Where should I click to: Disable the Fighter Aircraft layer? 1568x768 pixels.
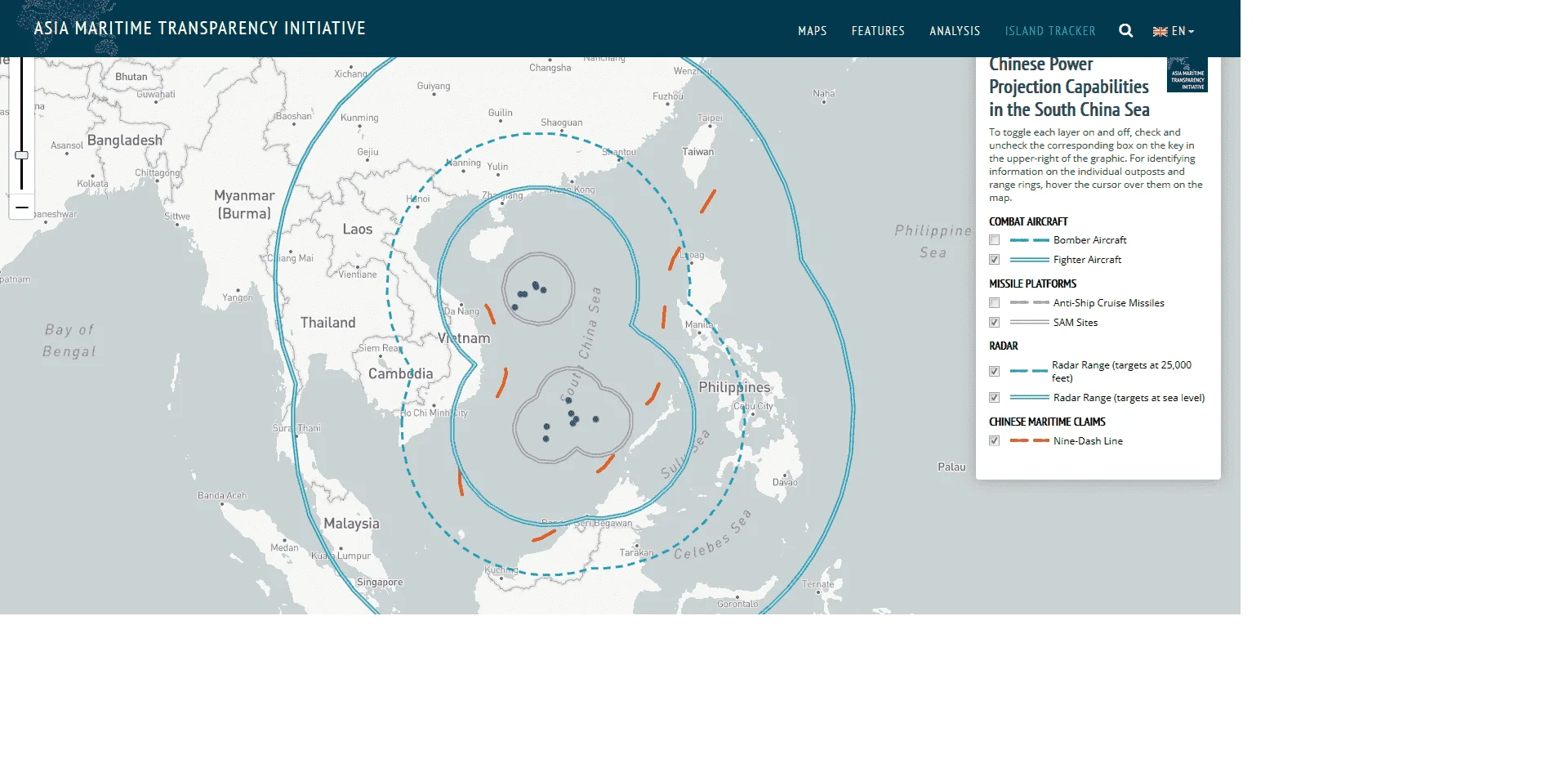tap(994, 260)
